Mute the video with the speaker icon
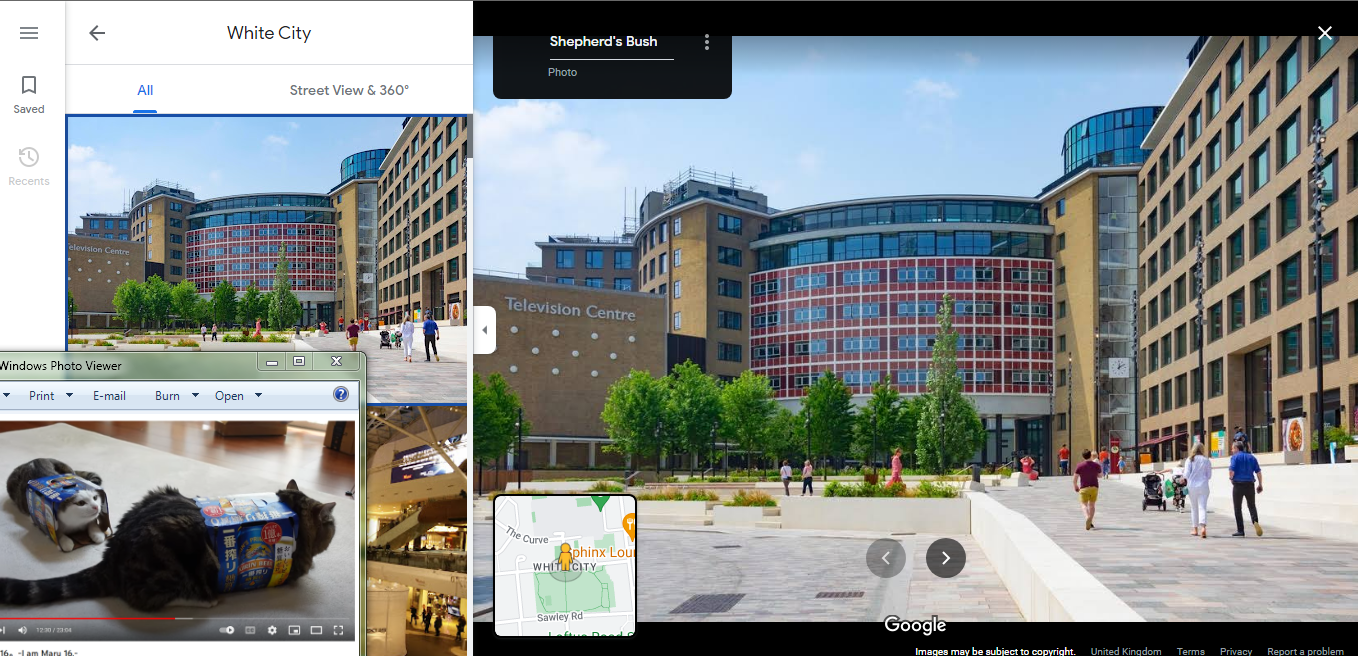1358x656 pixels. [x=22, y=630]
